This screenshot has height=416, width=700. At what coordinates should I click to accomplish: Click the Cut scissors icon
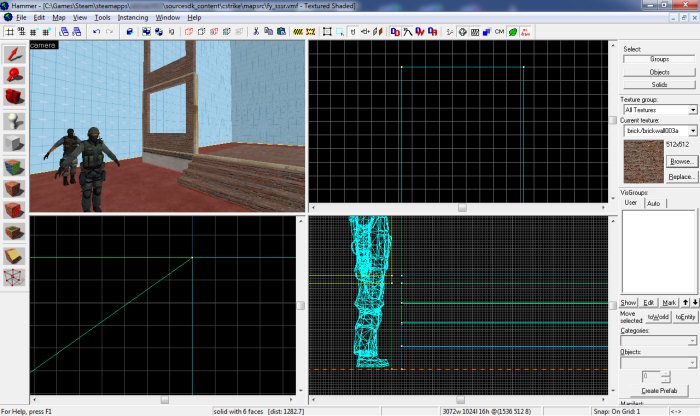pos(256,32)
